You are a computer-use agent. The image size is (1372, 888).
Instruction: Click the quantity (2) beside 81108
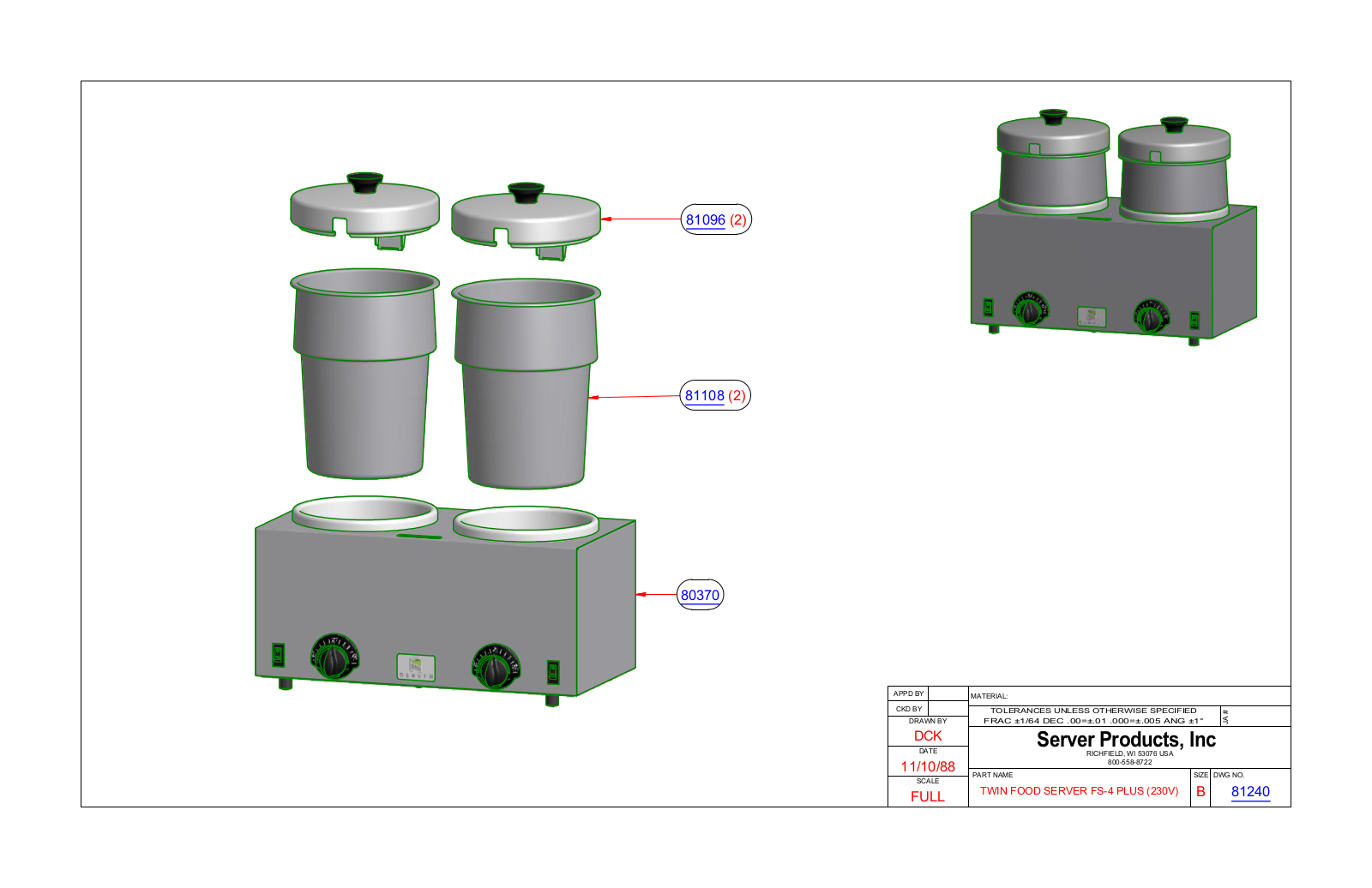[x=737, y=395]
